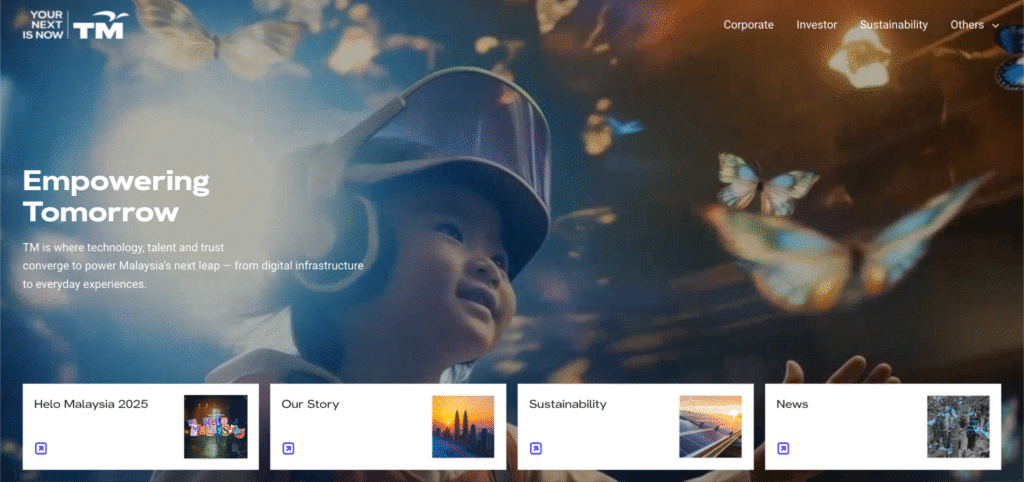Expand the chevron next to Others
Image resolution: width=1024 pixels, height=482 pixels.
(x=996, y=26)
